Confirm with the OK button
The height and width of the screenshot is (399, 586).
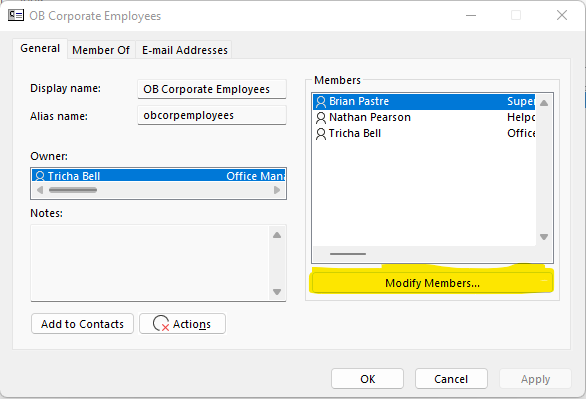tap(367, 379)
